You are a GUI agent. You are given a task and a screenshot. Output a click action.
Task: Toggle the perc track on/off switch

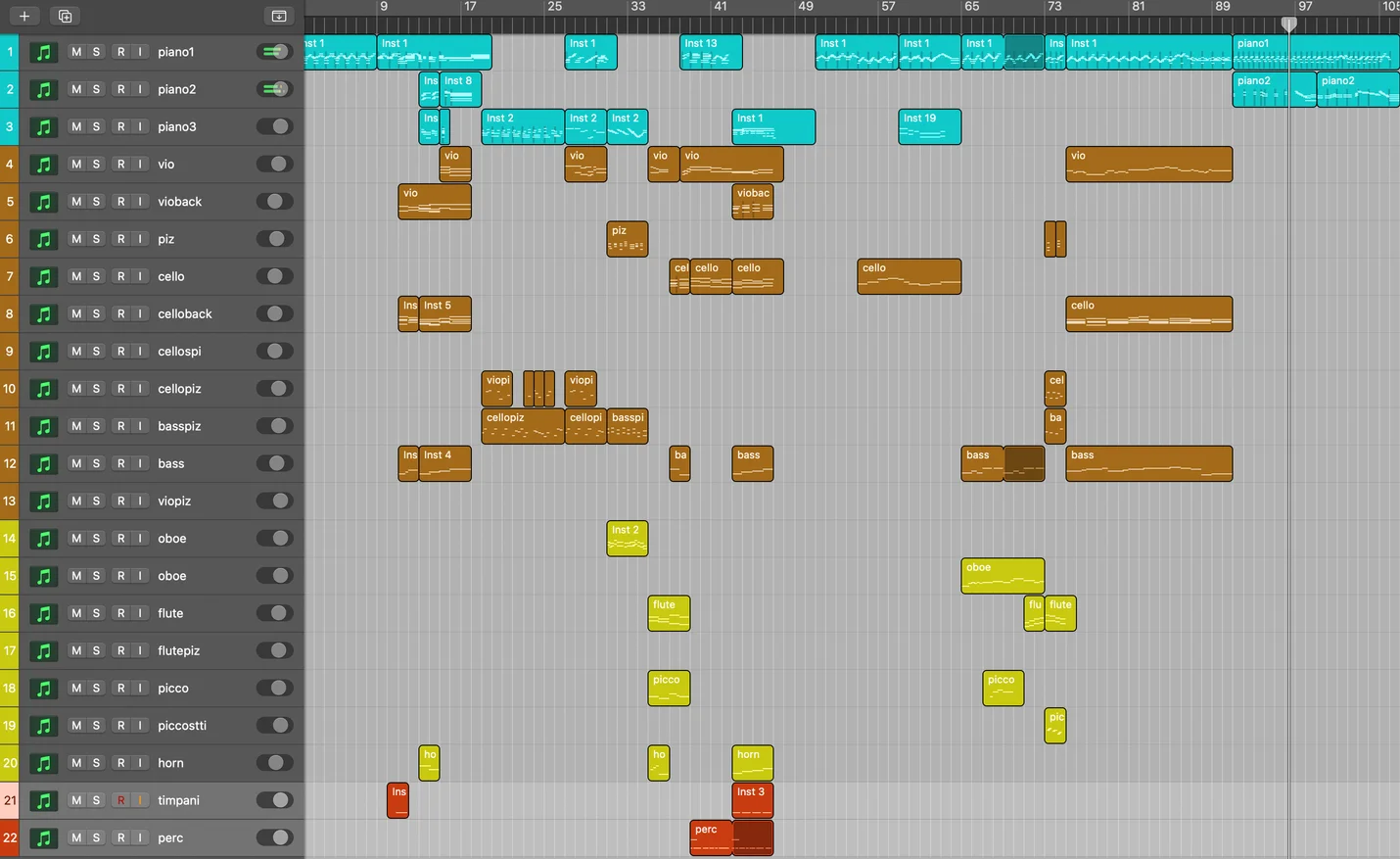(274, 837)
